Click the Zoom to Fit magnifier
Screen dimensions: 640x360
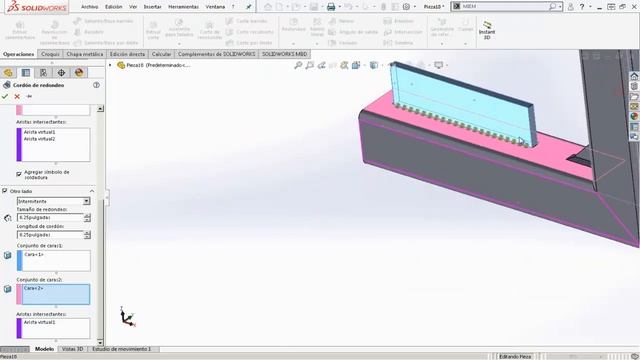click(298, 65)
